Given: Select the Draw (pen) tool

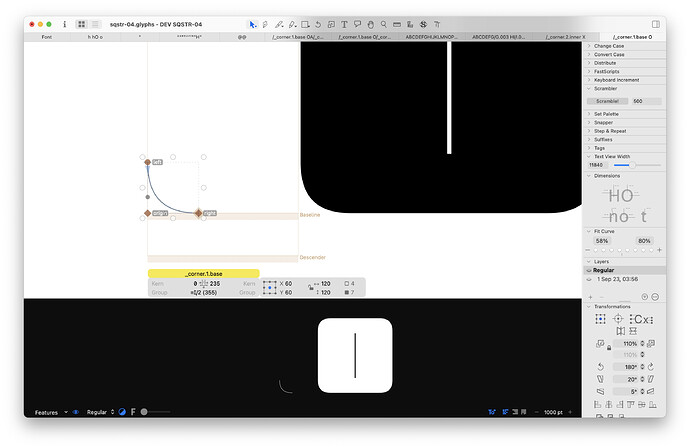Looking at the screenshot, I should [x=265, y=25].
